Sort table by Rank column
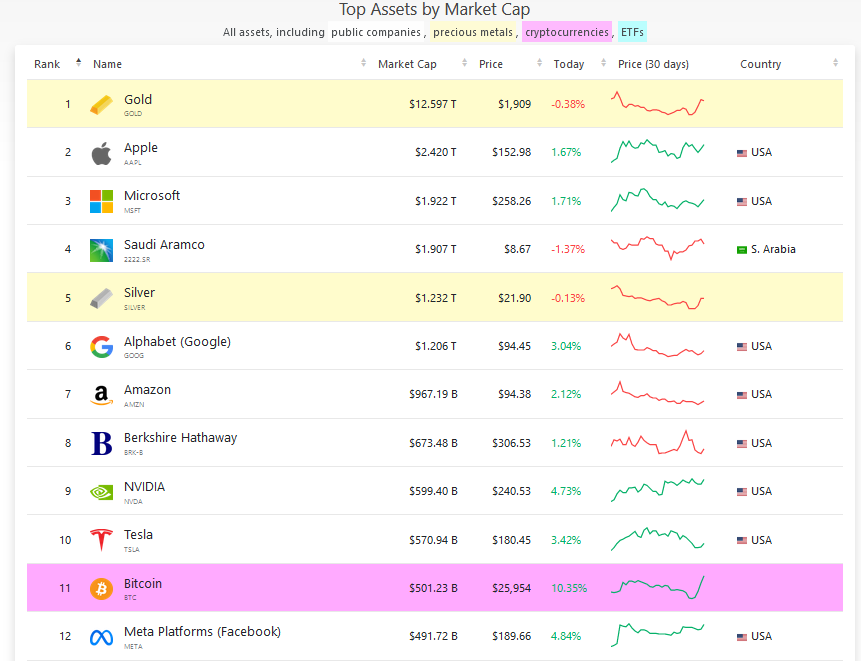Viewport: 861px width, 661px height. 47,64
